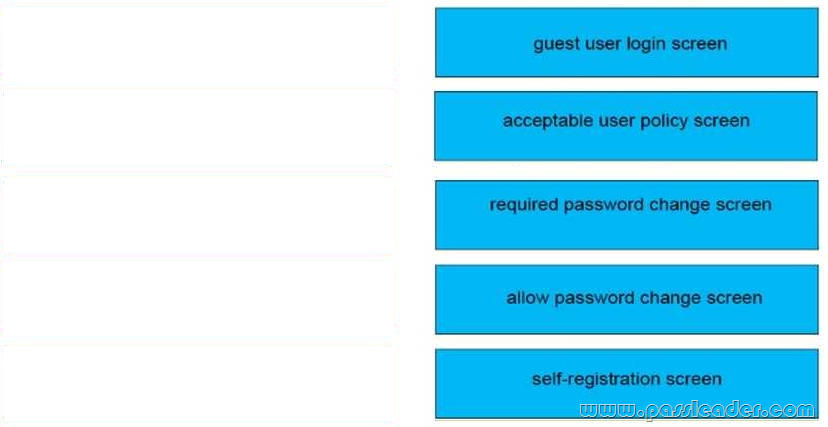Click the text 'acceptable user policy screen'
Image resolution: width=828 pixels, height=427 pixels.
626,121
